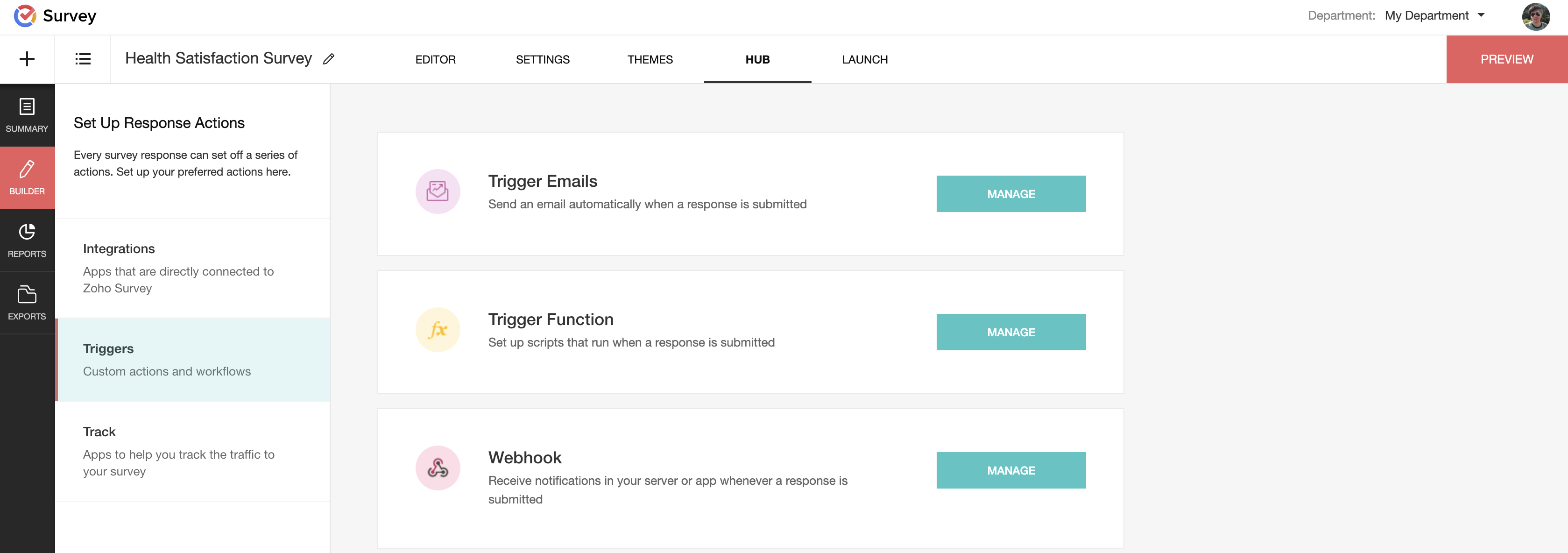Open the Reports sidebar section
The width and height of the screenshot is (1568, 553).
[27, 240]
